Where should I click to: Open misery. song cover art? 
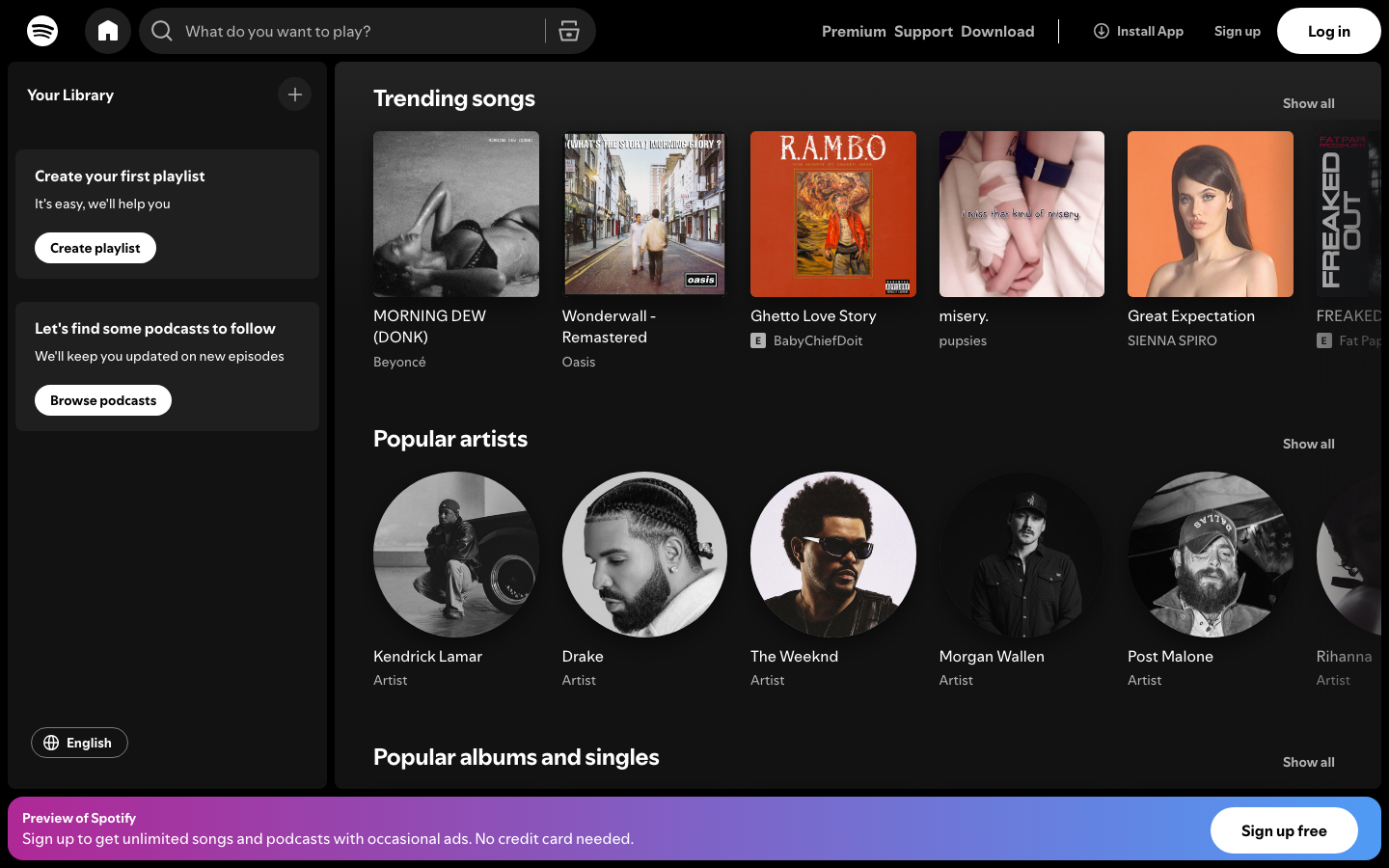1021,214
